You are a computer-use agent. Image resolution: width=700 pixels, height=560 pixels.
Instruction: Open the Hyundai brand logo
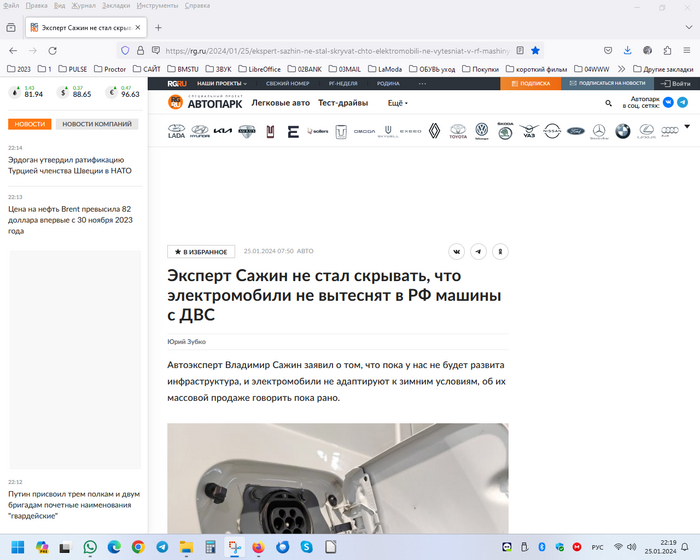(x=200, y=131)
